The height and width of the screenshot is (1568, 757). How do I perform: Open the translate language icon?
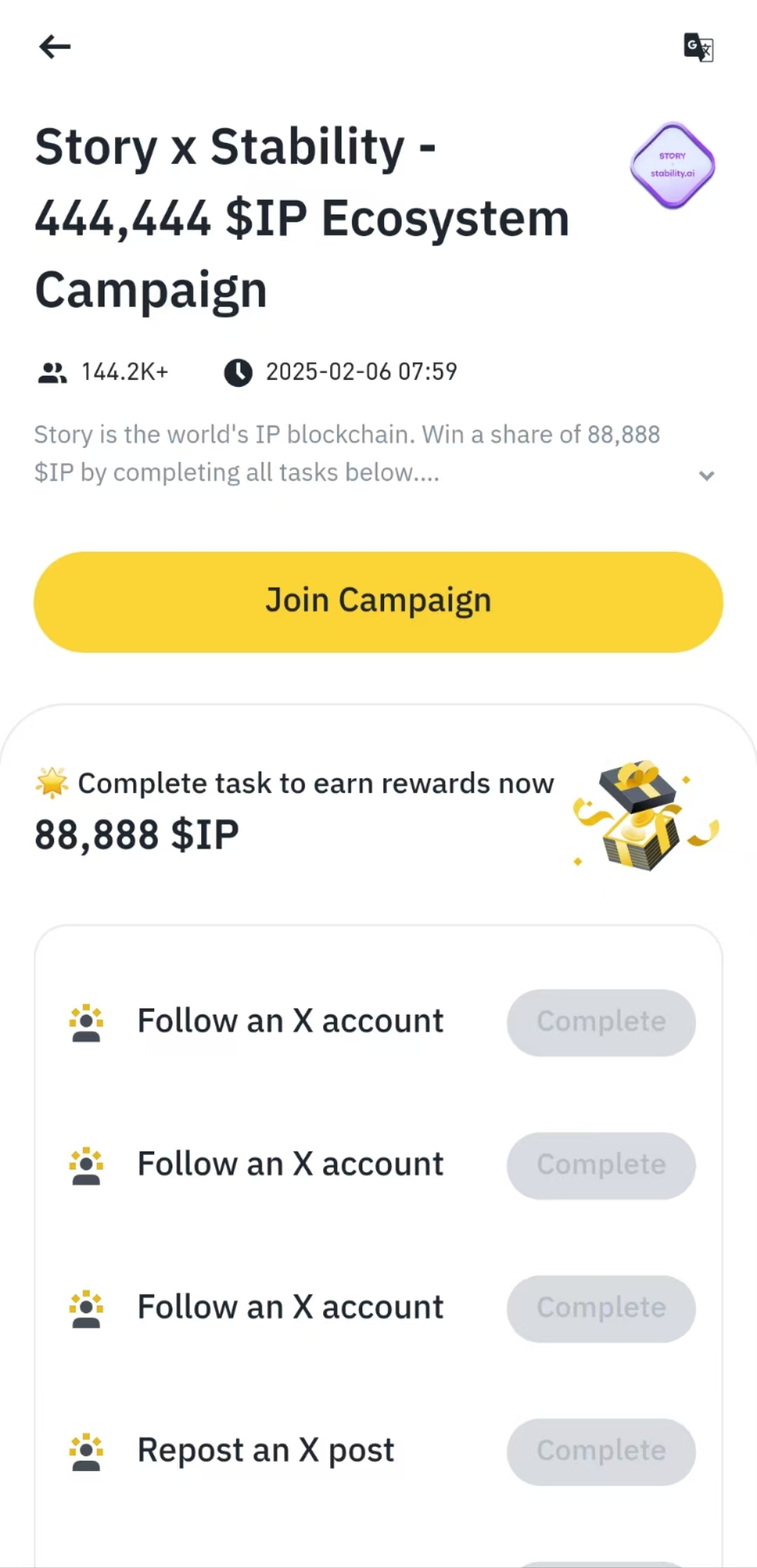[x=698, y=47]
